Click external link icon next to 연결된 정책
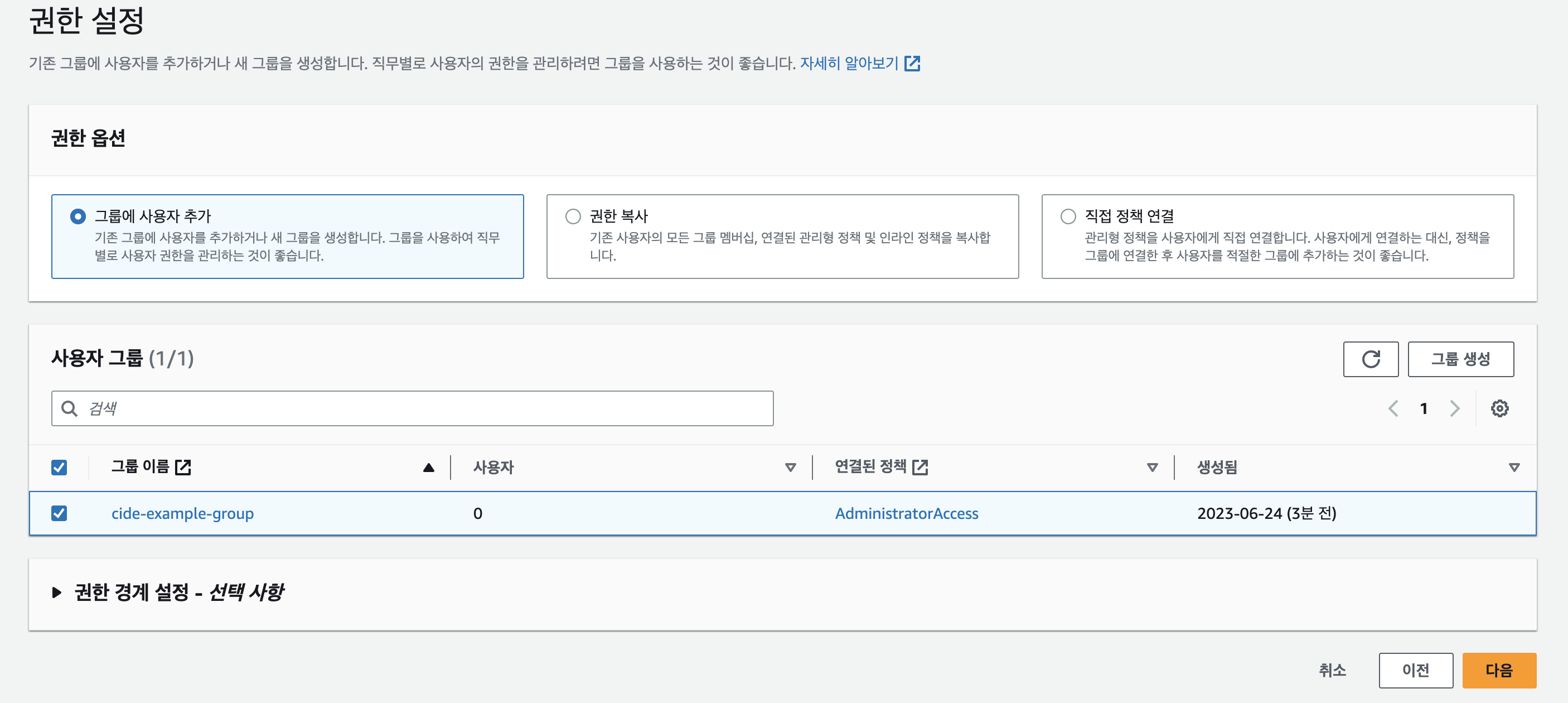This screenshot has height=703, width=1568. [x=919, y=467]
